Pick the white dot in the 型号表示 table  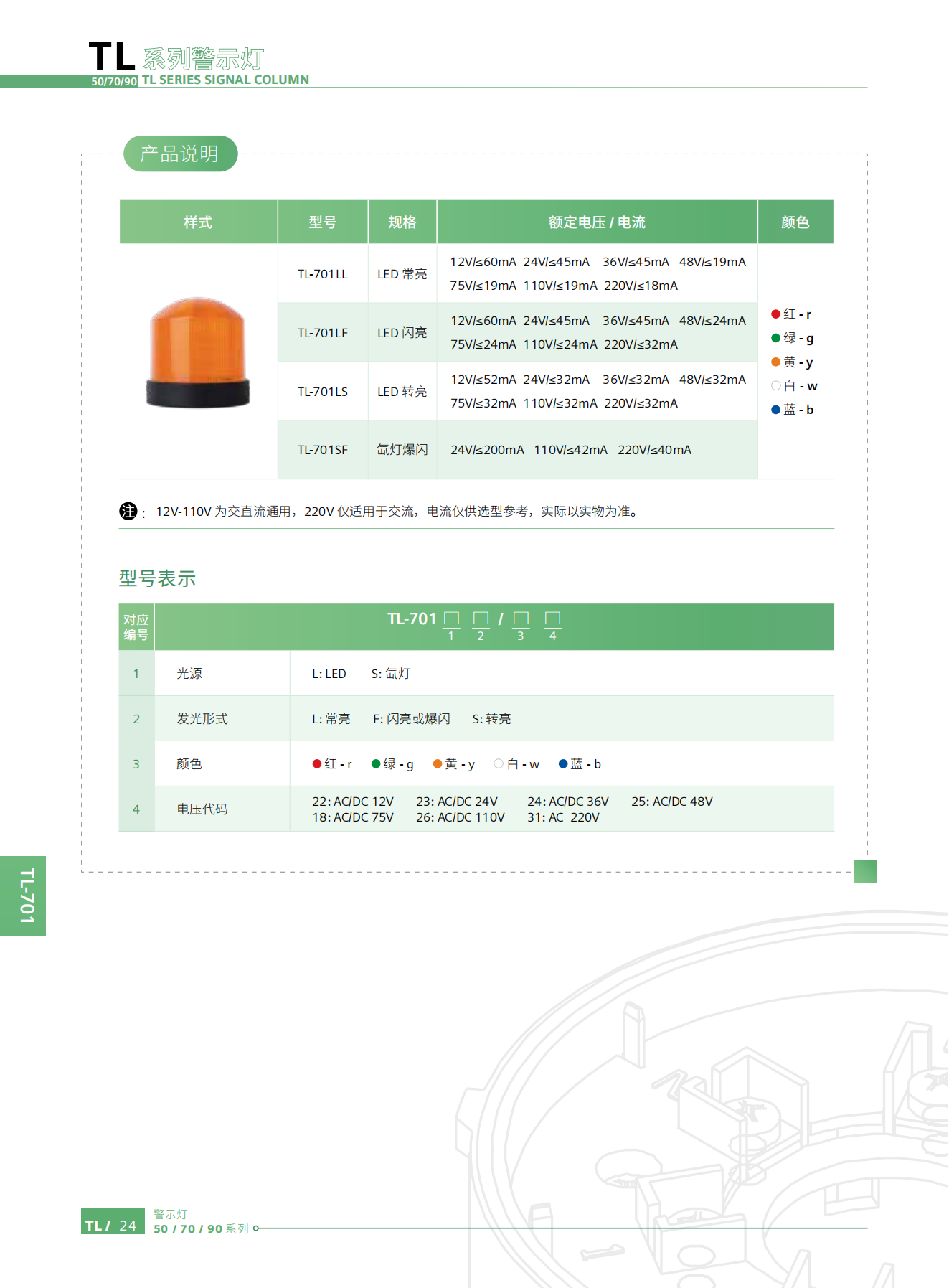pyautogui.click(x=499, y=763)
